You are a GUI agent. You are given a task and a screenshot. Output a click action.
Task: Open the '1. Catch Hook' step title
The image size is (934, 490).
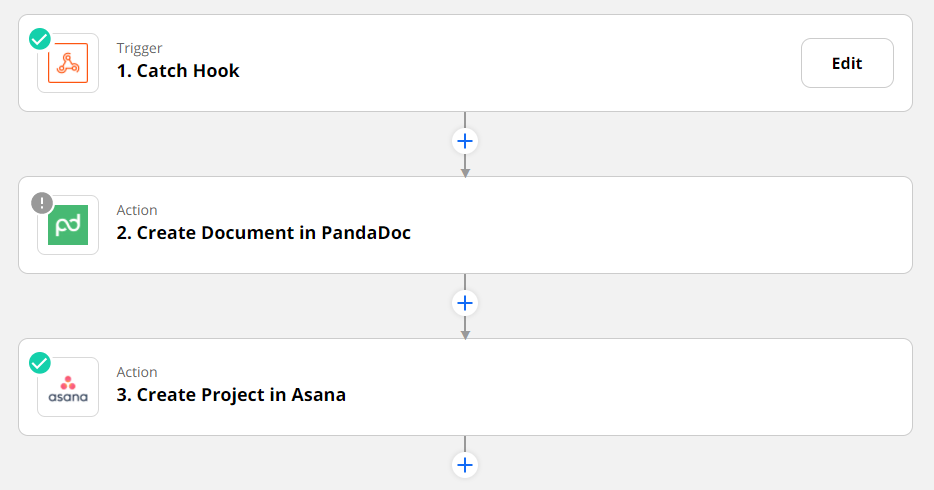pyautogui.click(x=178, y=71)
